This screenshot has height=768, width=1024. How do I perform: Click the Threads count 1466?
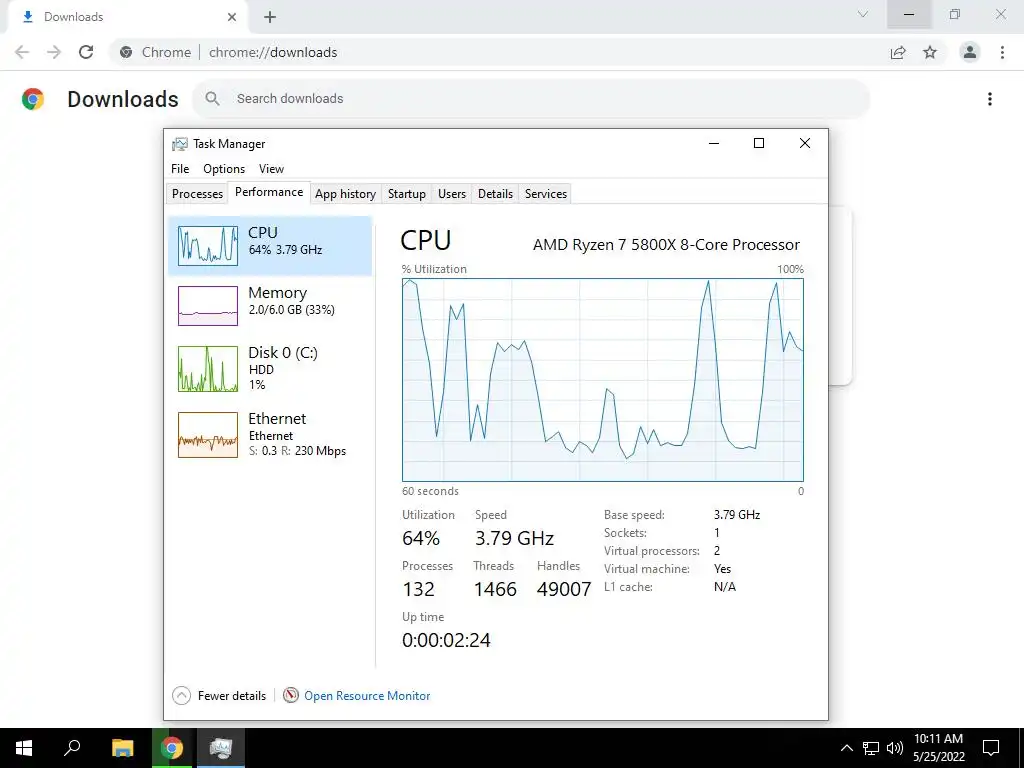pos(495,589)
